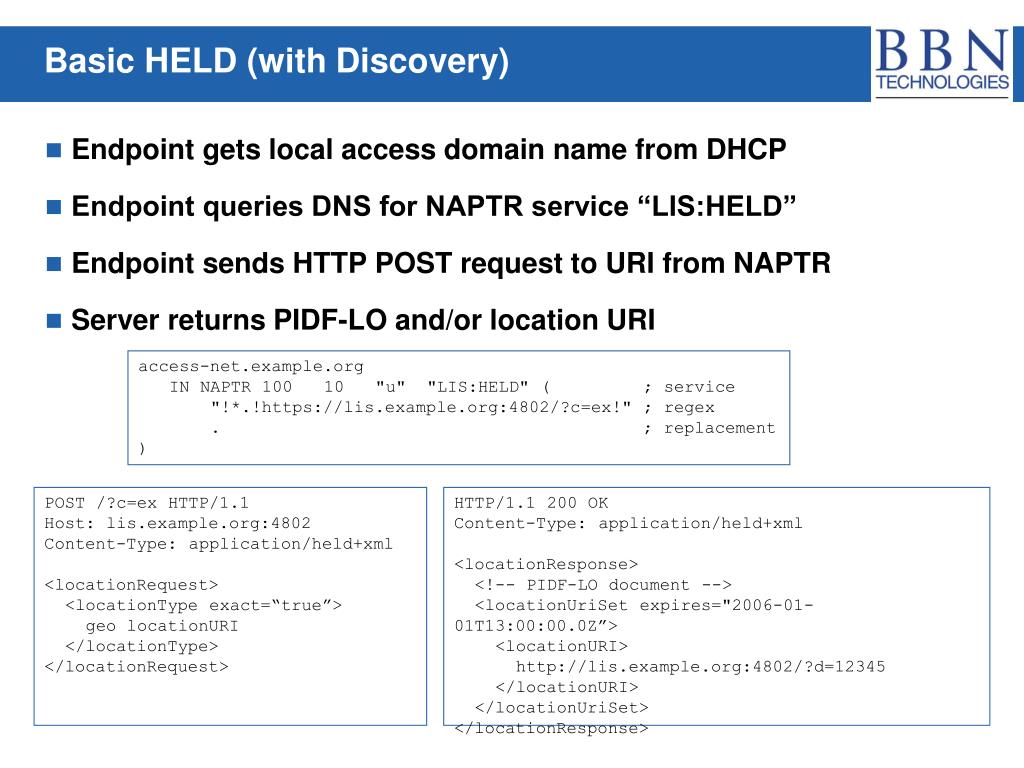1024x768 pixels.
Task: Click the 'access-net.example.org' line in NAPTR box
Action: tap(251, 366)
